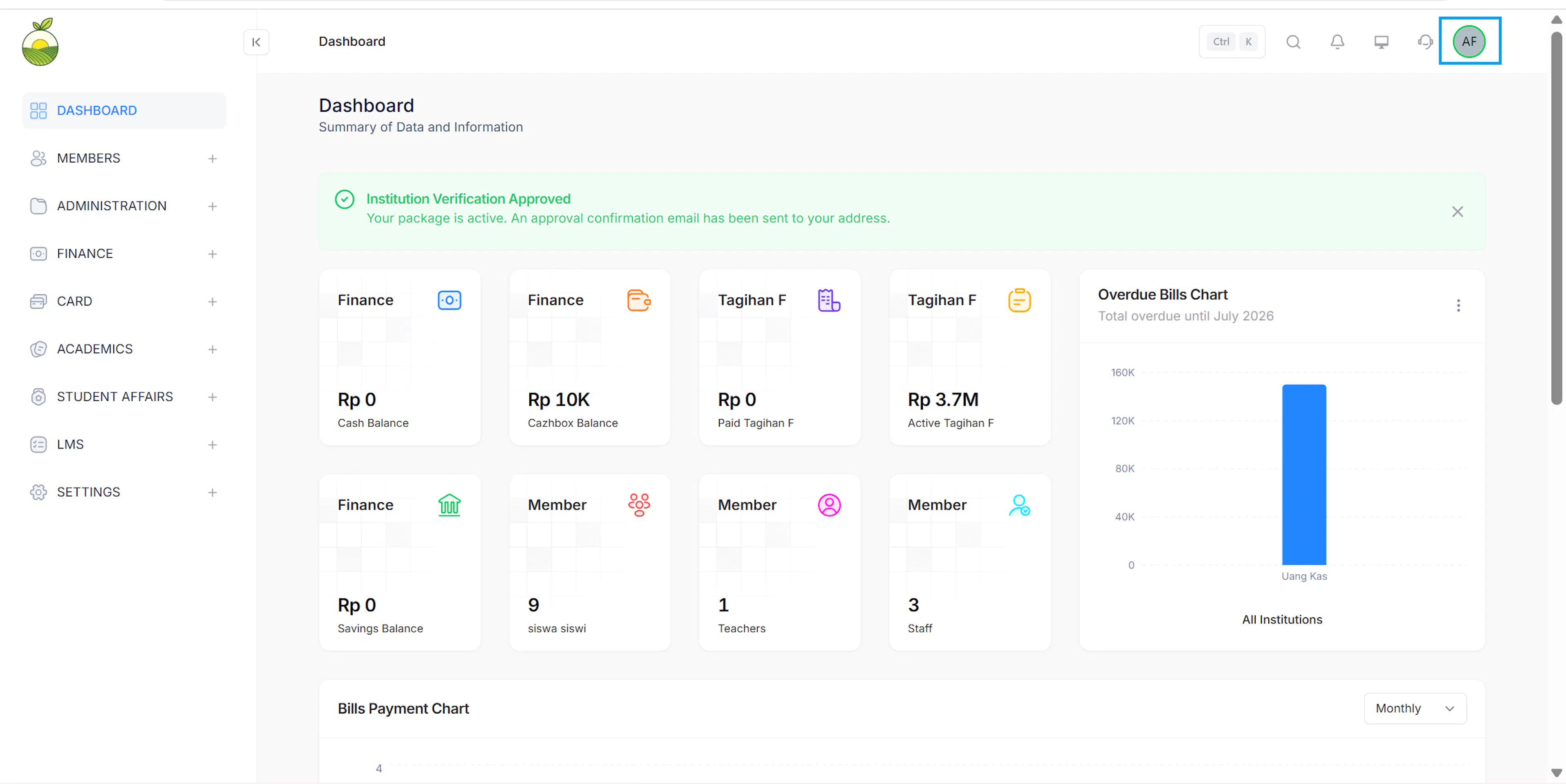Open the STUDENT AFFAIRS menu item
This screenshot has width=1566, height=784.
pos(124,397)
